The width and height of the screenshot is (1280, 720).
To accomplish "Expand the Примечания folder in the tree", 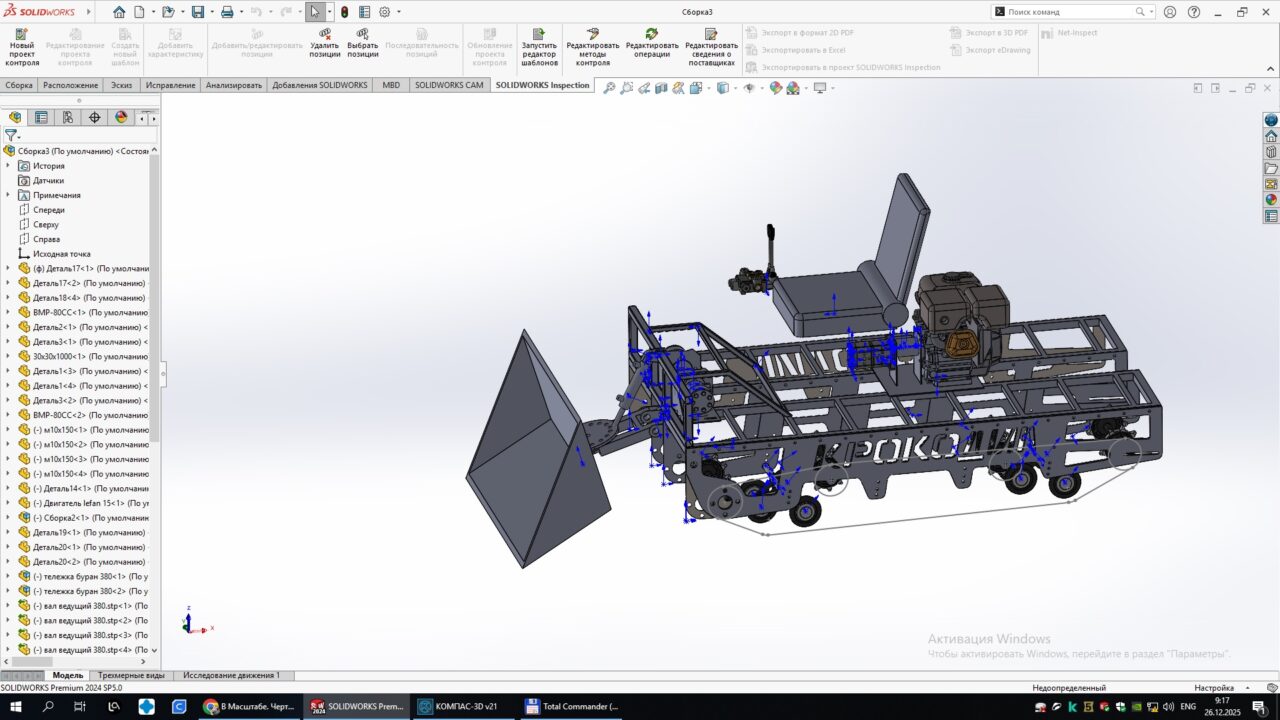I will click(x=8, y=195).
